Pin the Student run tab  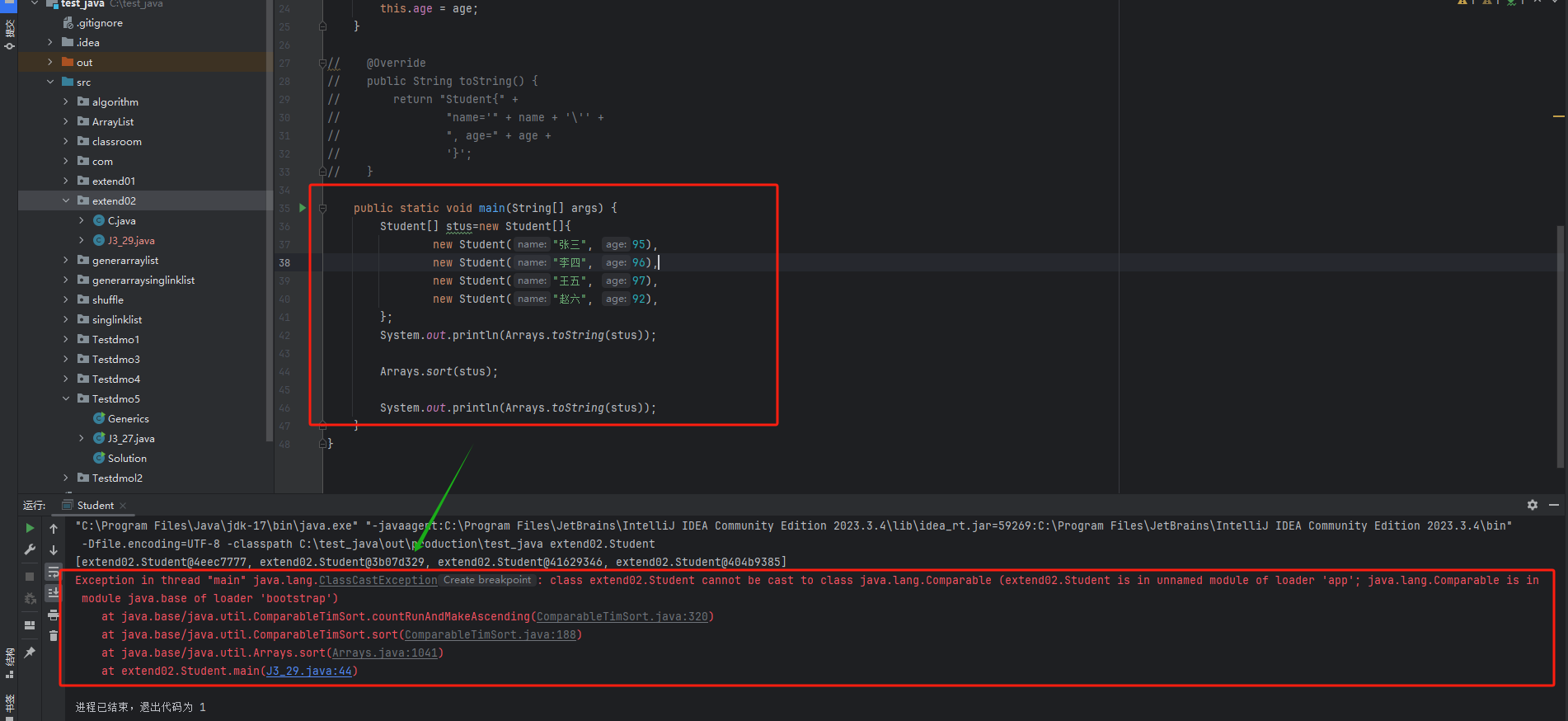point(30,653)
